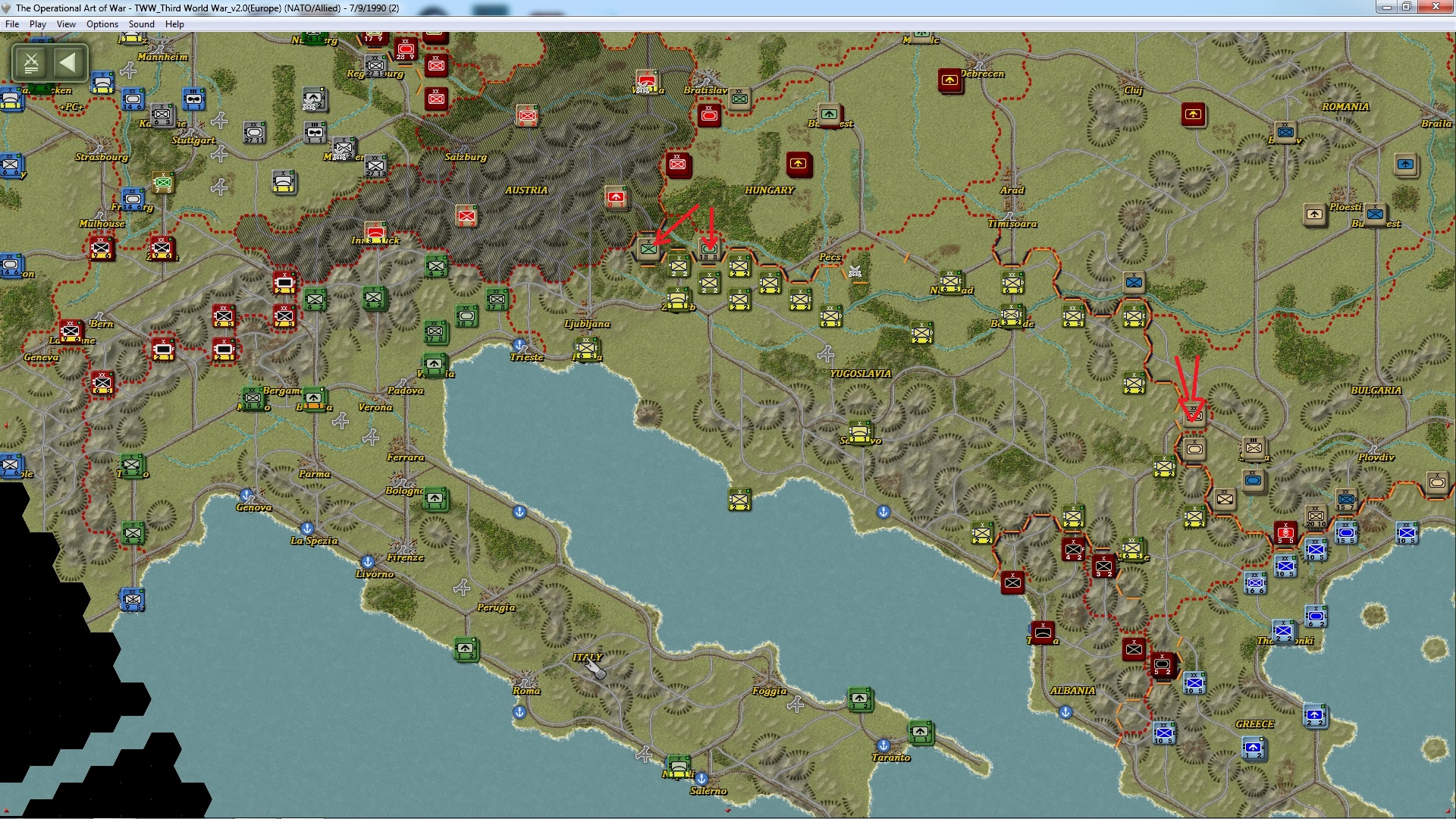This screenshot has width=1456, height=819.
Task: Open the File menu
Action: (x=12, y=24)
